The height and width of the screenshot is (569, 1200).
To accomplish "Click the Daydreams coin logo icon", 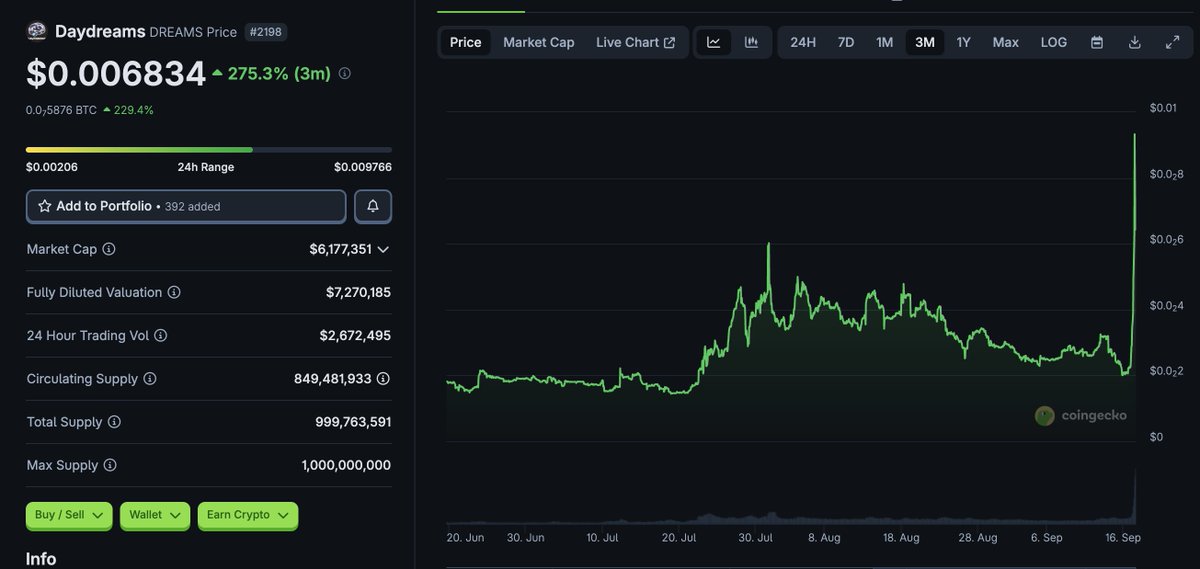I will pyautogui.click(x=37, y=31).
